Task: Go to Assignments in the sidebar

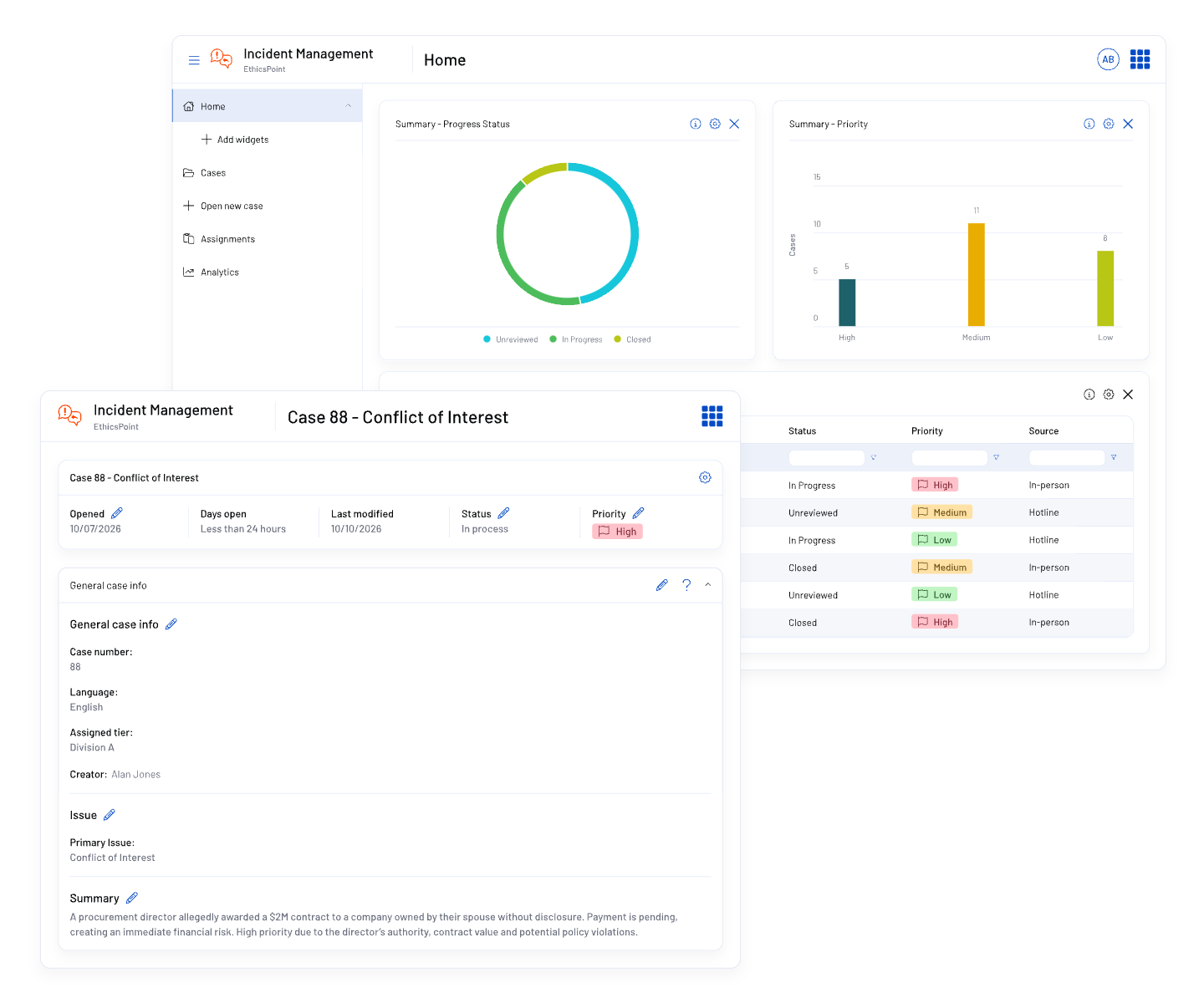Action: 219,239
